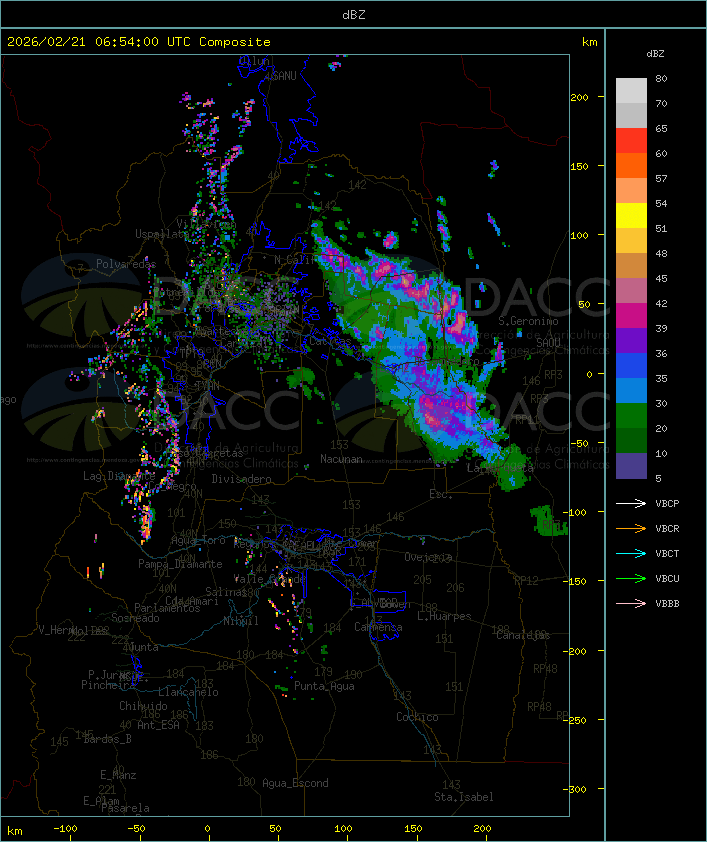707x842 pixels.
Task: Click the -250 vertical axis label
Action: (x=574, y=720)
